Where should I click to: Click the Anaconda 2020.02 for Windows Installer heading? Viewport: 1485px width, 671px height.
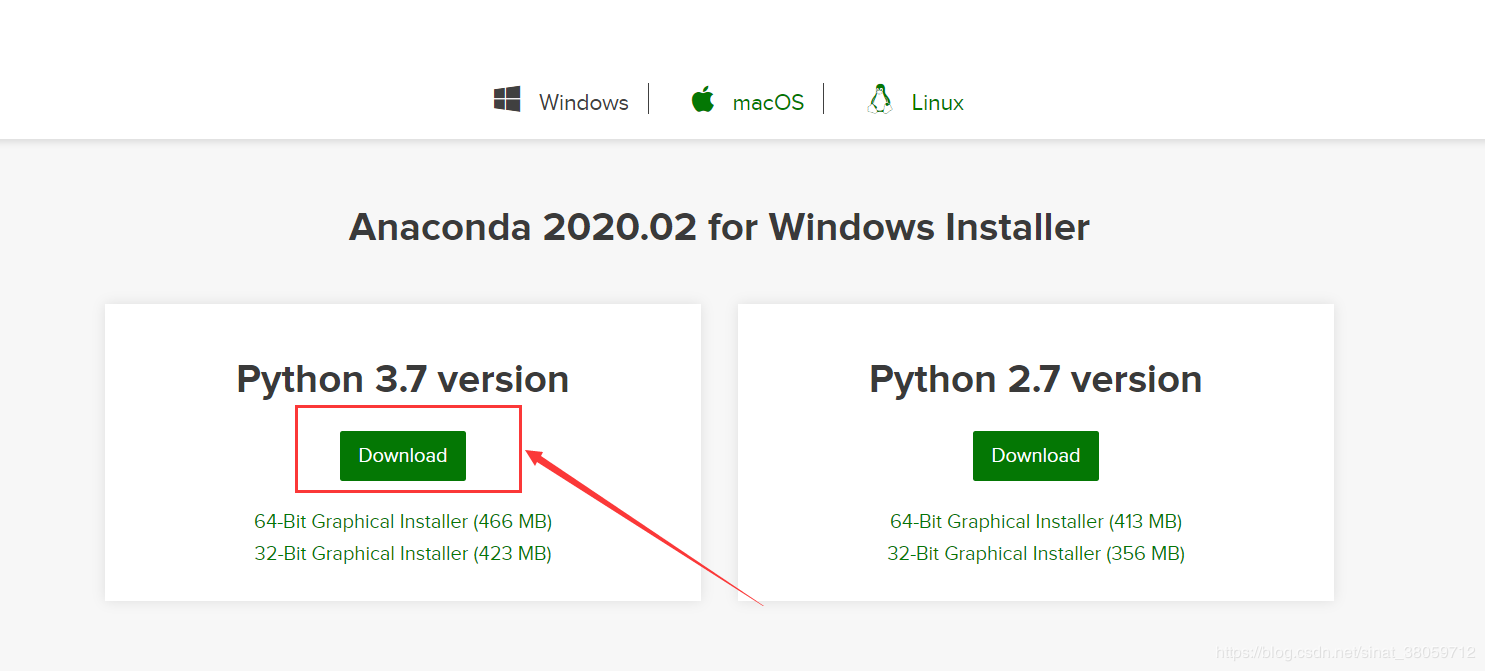point(719,228)
